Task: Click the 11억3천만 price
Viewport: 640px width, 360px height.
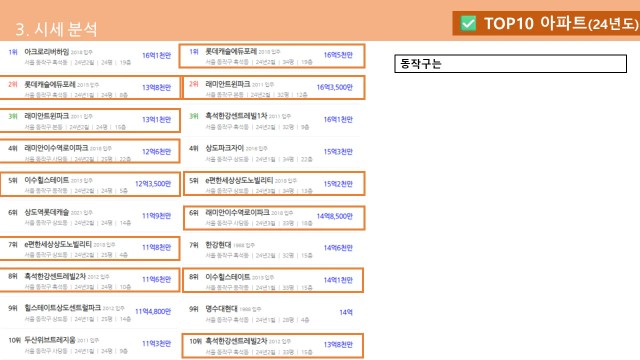Action: pyautogui.click(x=156, y=344)
